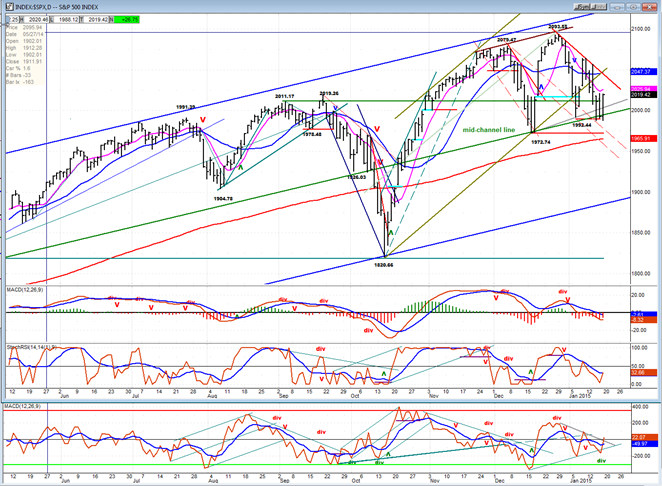Click the chart window icon in title bar
The height and width of the screenshot is (486, 662).
point(10,7)
